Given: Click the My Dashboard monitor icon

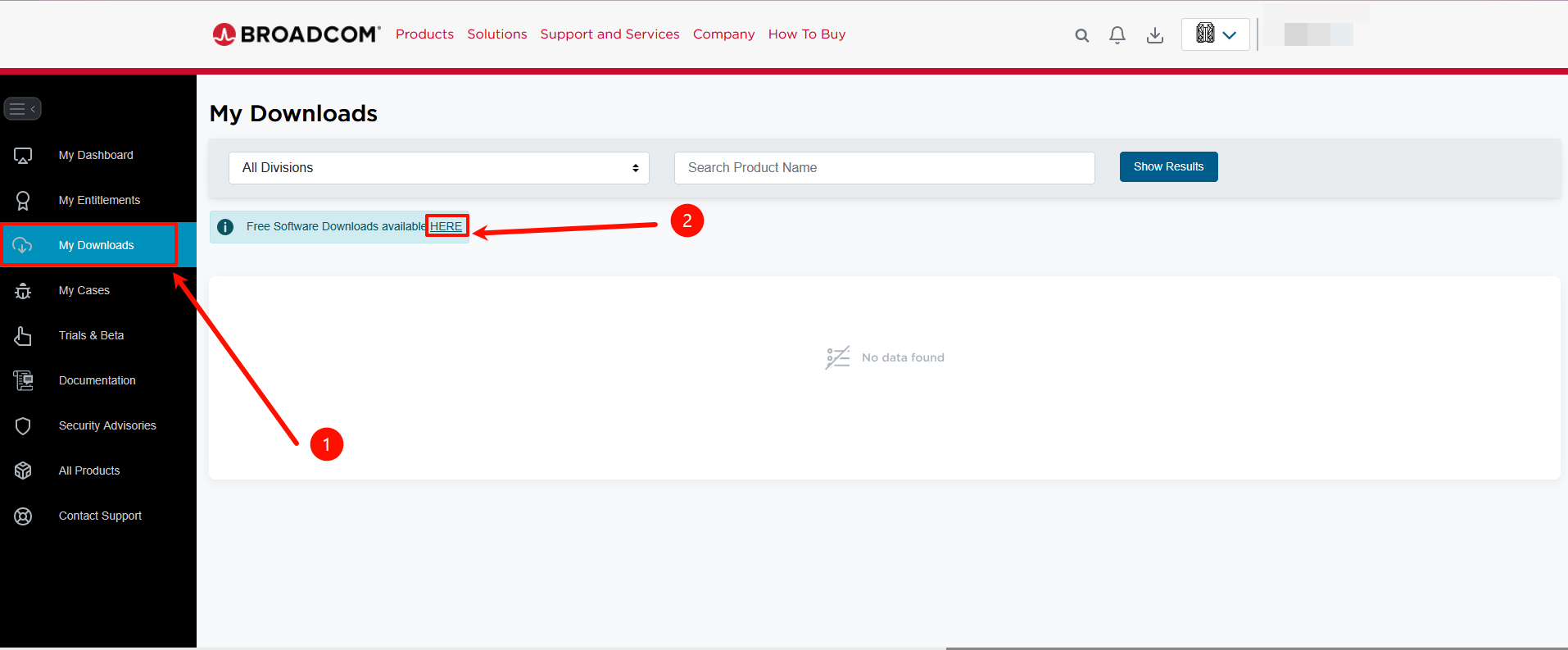Looking at the screenshot, I should click(x=23, y=156).
